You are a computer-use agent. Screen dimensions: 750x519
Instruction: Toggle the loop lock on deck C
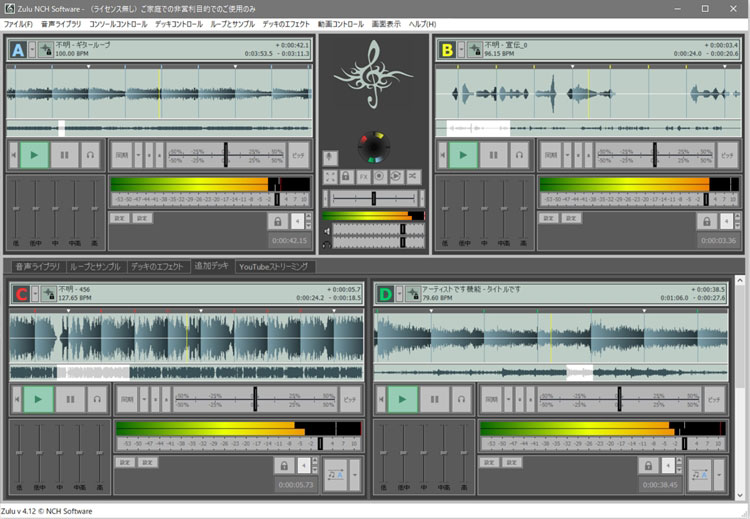click(x=284, y=465)
